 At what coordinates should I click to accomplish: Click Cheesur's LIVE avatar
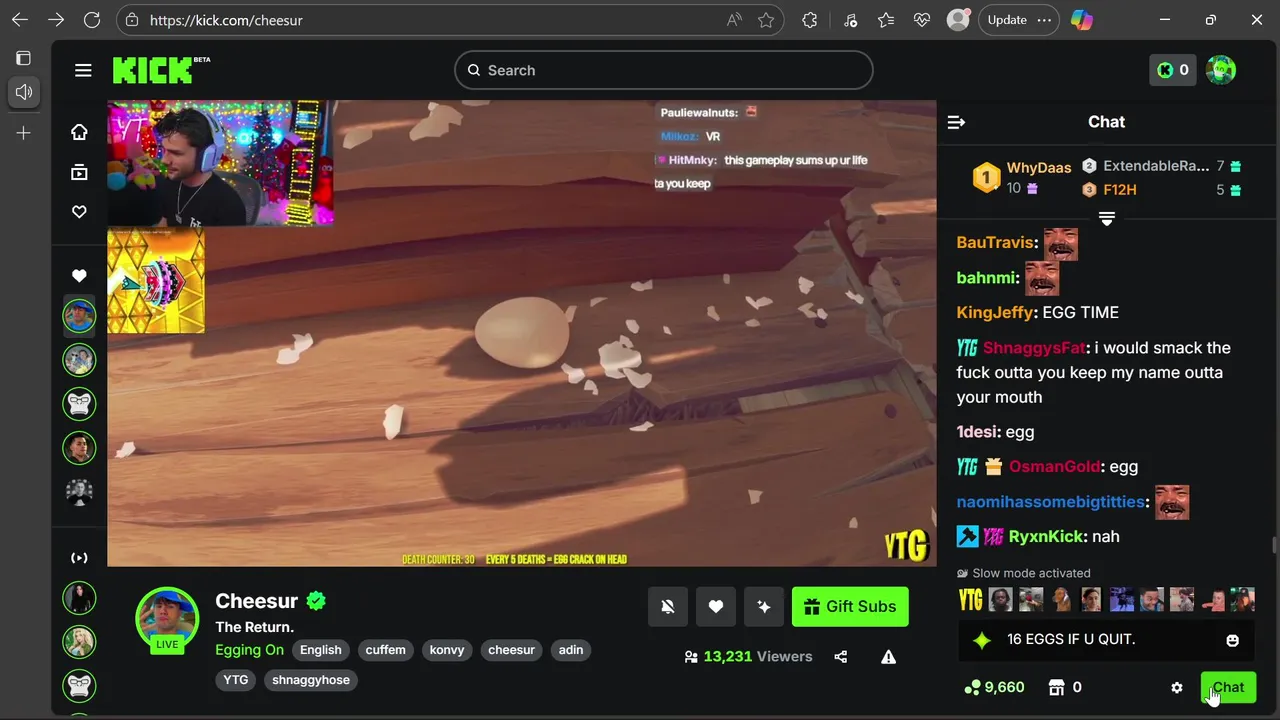167,620
